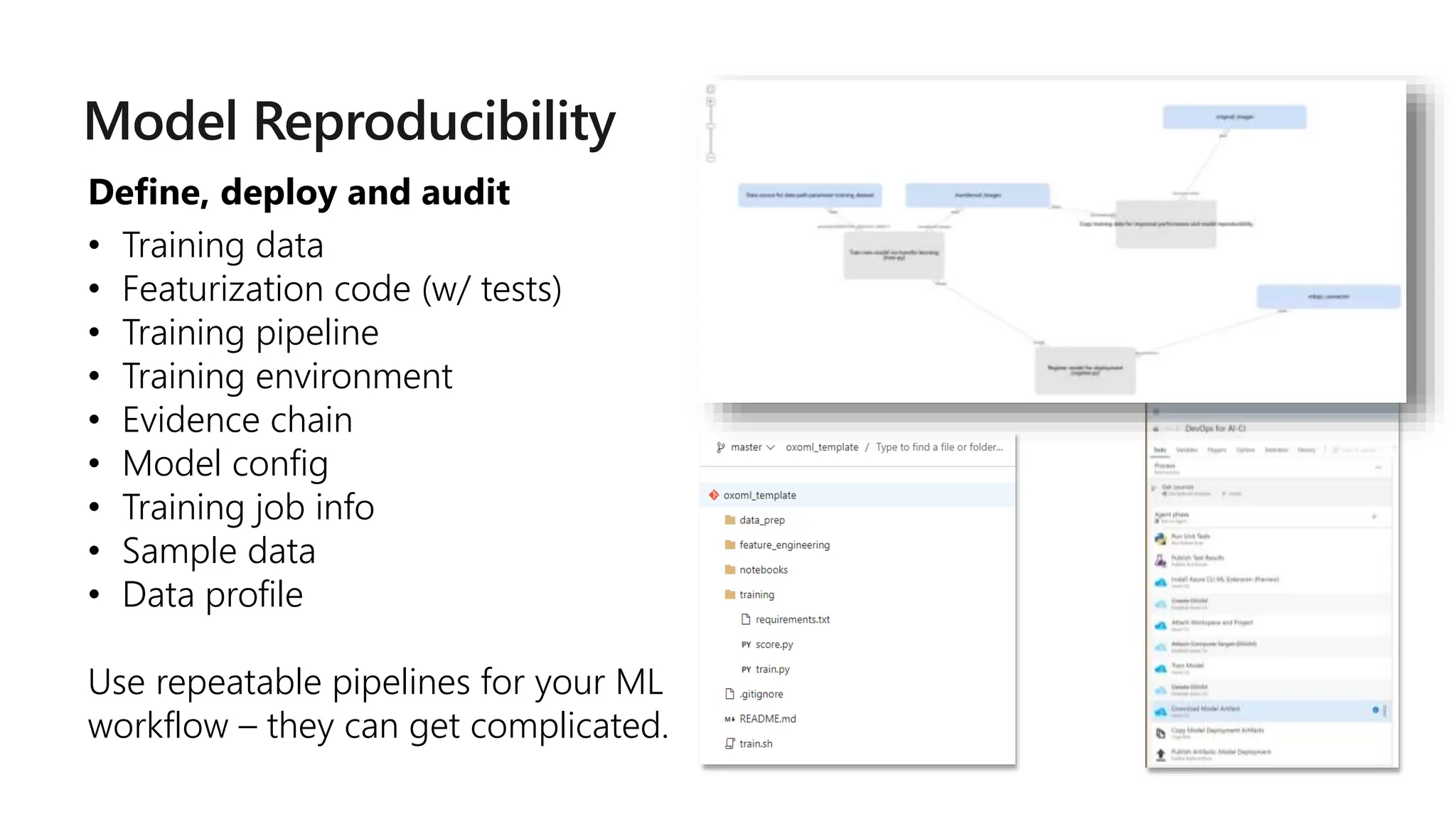
Task: Open the notebooks folder icon
Action: coord(729,569)
